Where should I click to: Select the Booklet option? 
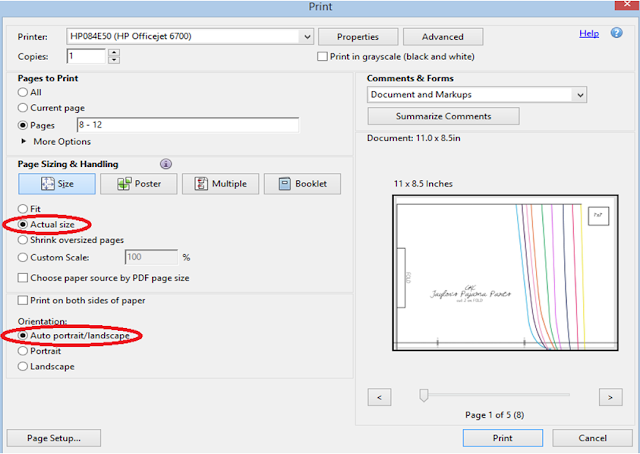302,184
